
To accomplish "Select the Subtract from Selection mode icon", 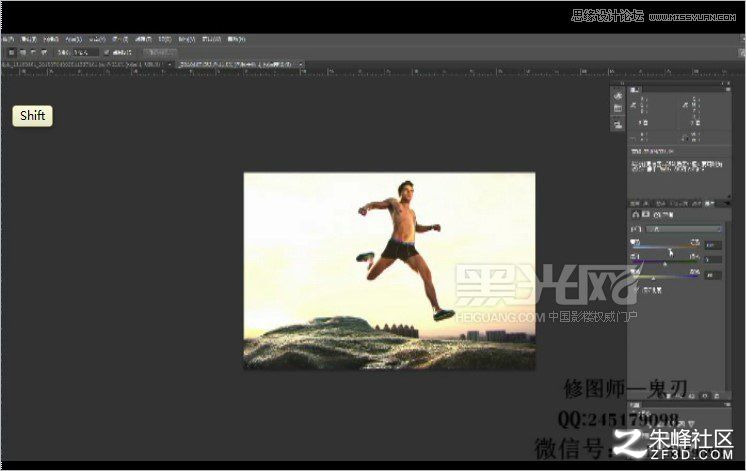I will coord(33,52).
